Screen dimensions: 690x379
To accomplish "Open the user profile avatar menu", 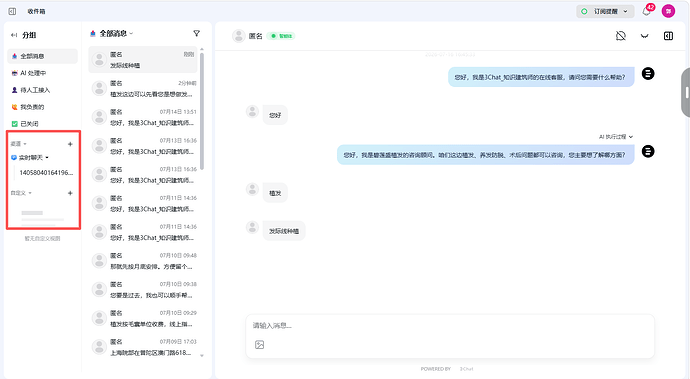I will tap(668, 11).
